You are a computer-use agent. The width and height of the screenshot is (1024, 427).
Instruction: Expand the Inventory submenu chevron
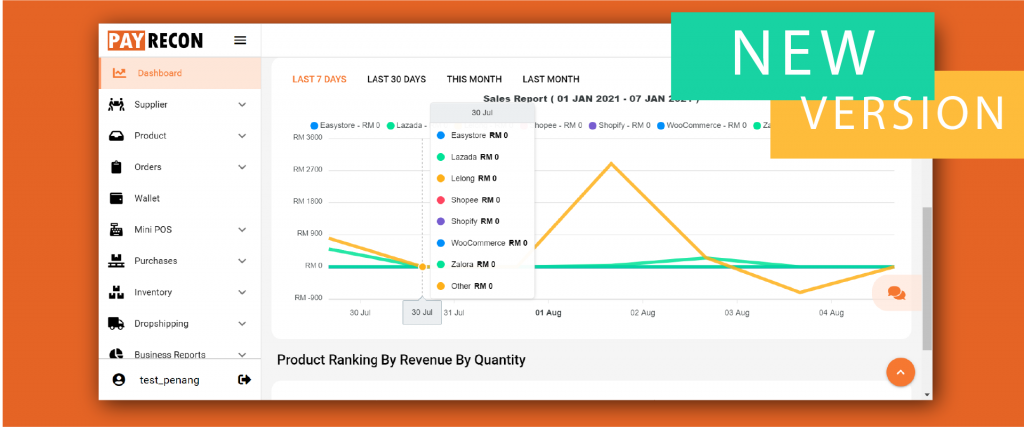(242, 293)
